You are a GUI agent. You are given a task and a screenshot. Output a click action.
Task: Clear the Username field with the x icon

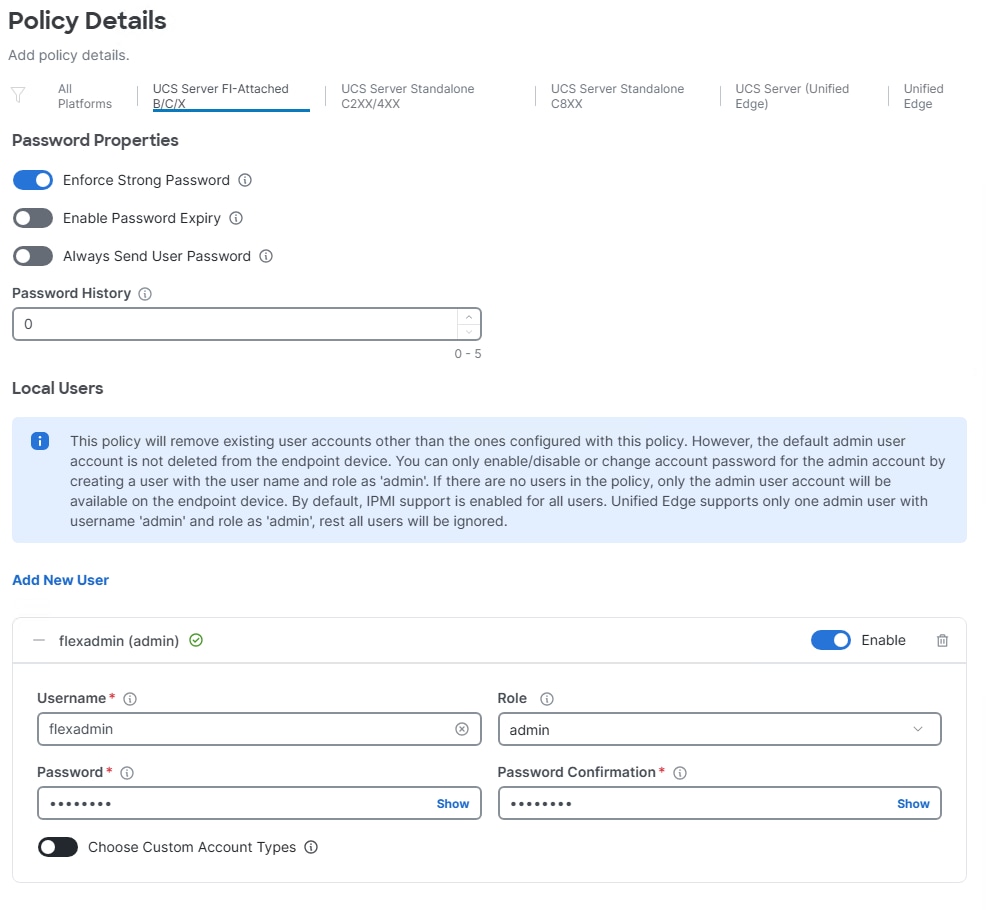(462, 729)
